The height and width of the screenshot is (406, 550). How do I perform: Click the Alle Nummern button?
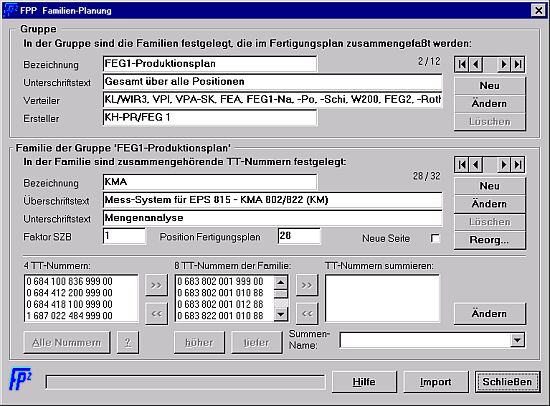(x=67, y=342)
